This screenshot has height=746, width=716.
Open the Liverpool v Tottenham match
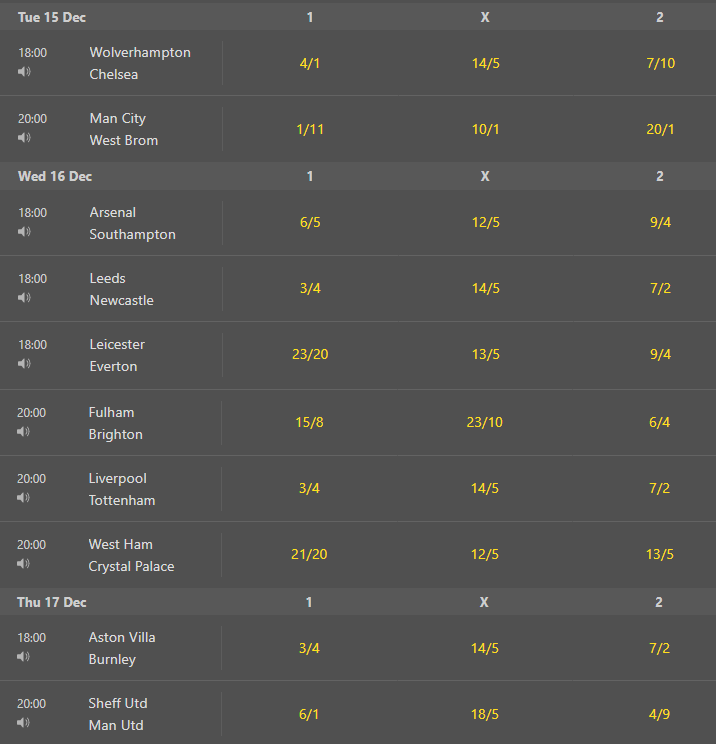coord(122,489)
